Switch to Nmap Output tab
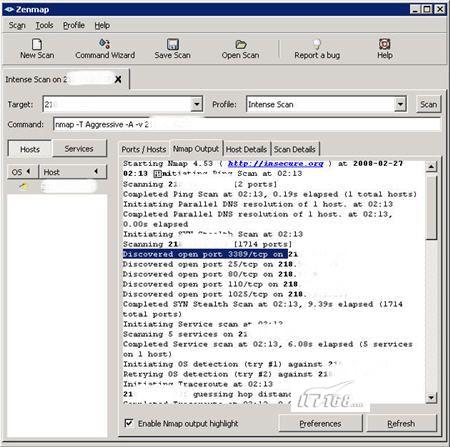Viewport: 450px width, 447px height. (196, 149)
